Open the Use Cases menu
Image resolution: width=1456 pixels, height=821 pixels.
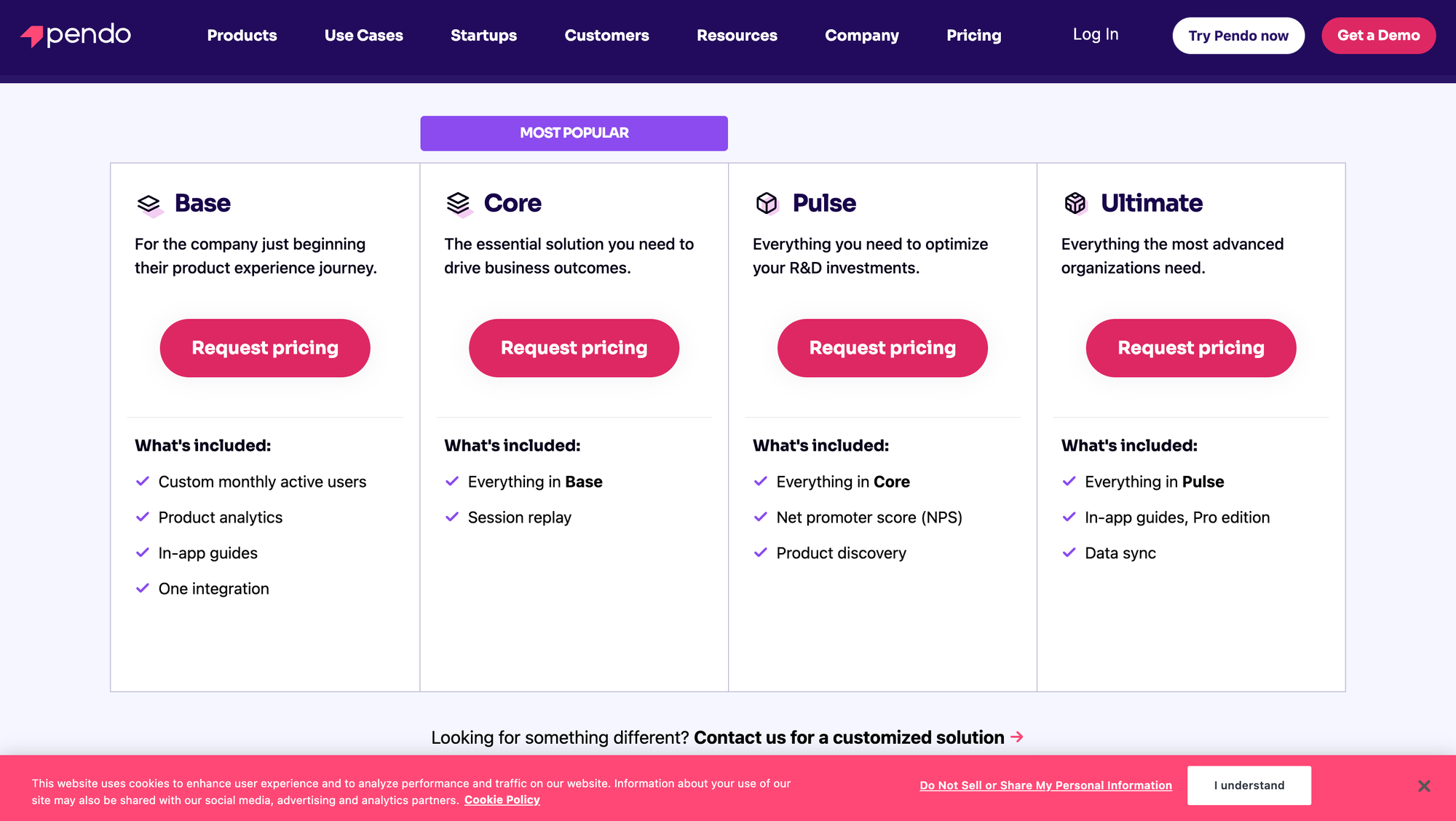[x=363, y=36]
